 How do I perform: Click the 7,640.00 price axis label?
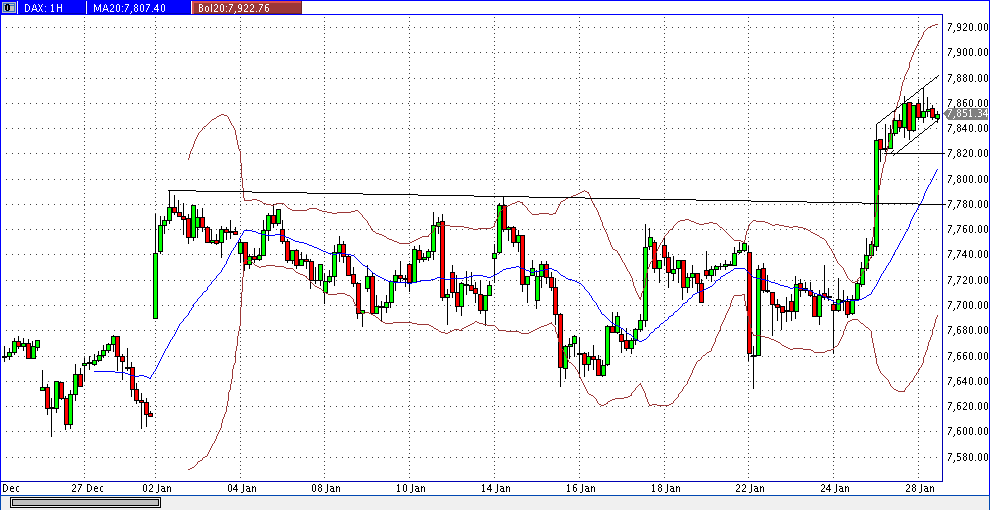point(967,381)
